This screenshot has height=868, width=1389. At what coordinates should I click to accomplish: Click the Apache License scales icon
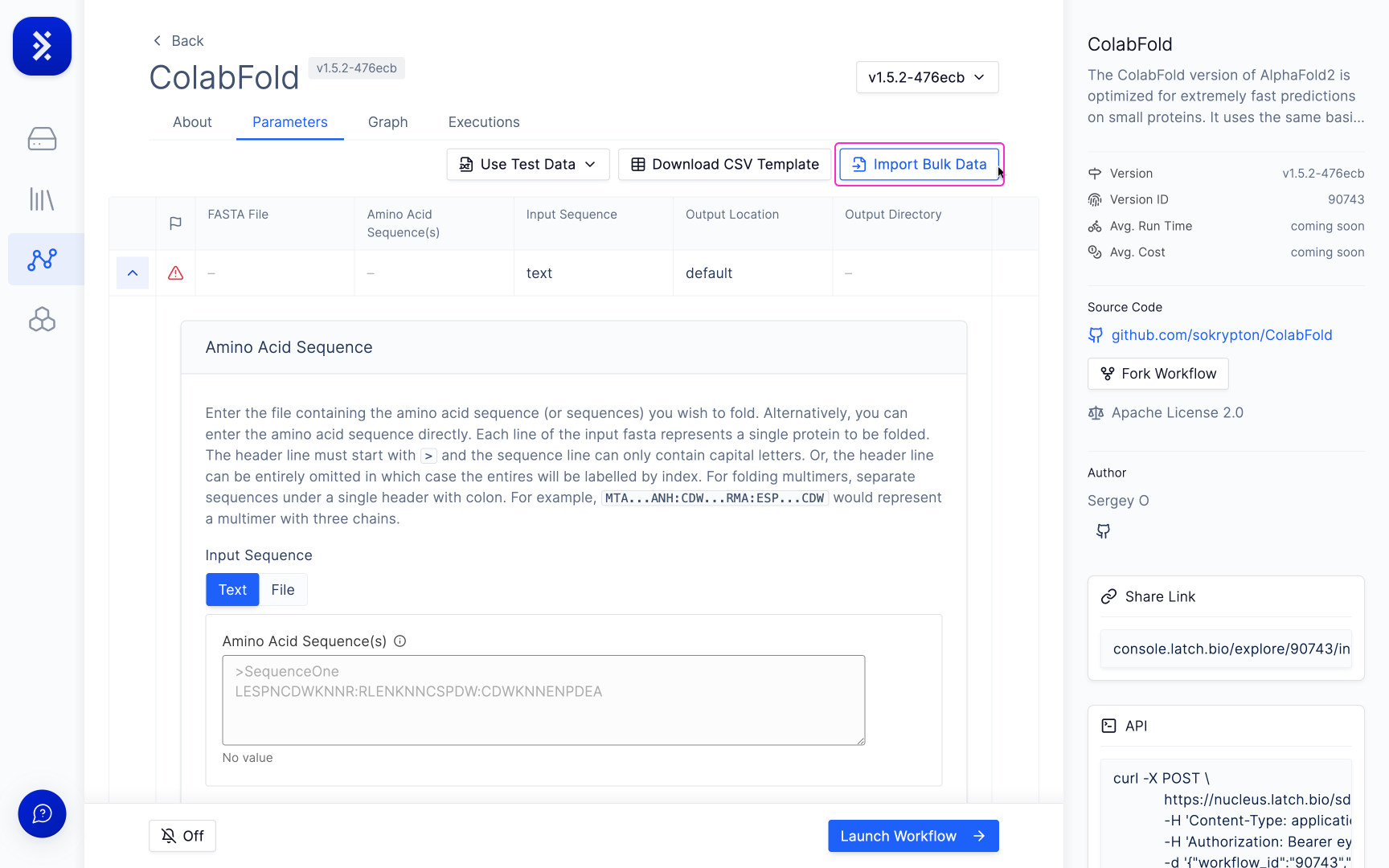click(x=1096, y=413)
